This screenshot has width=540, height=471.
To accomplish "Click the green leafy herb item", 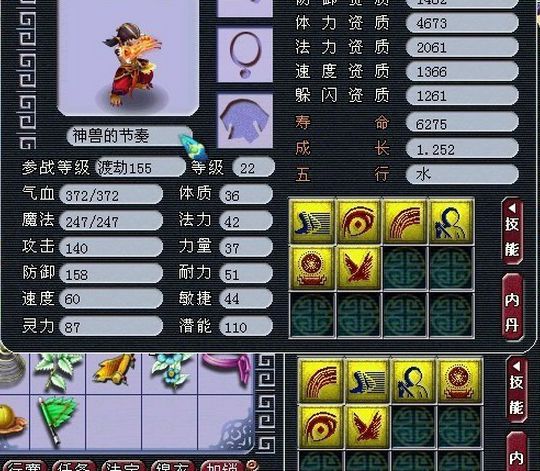I will pos(57,372).
